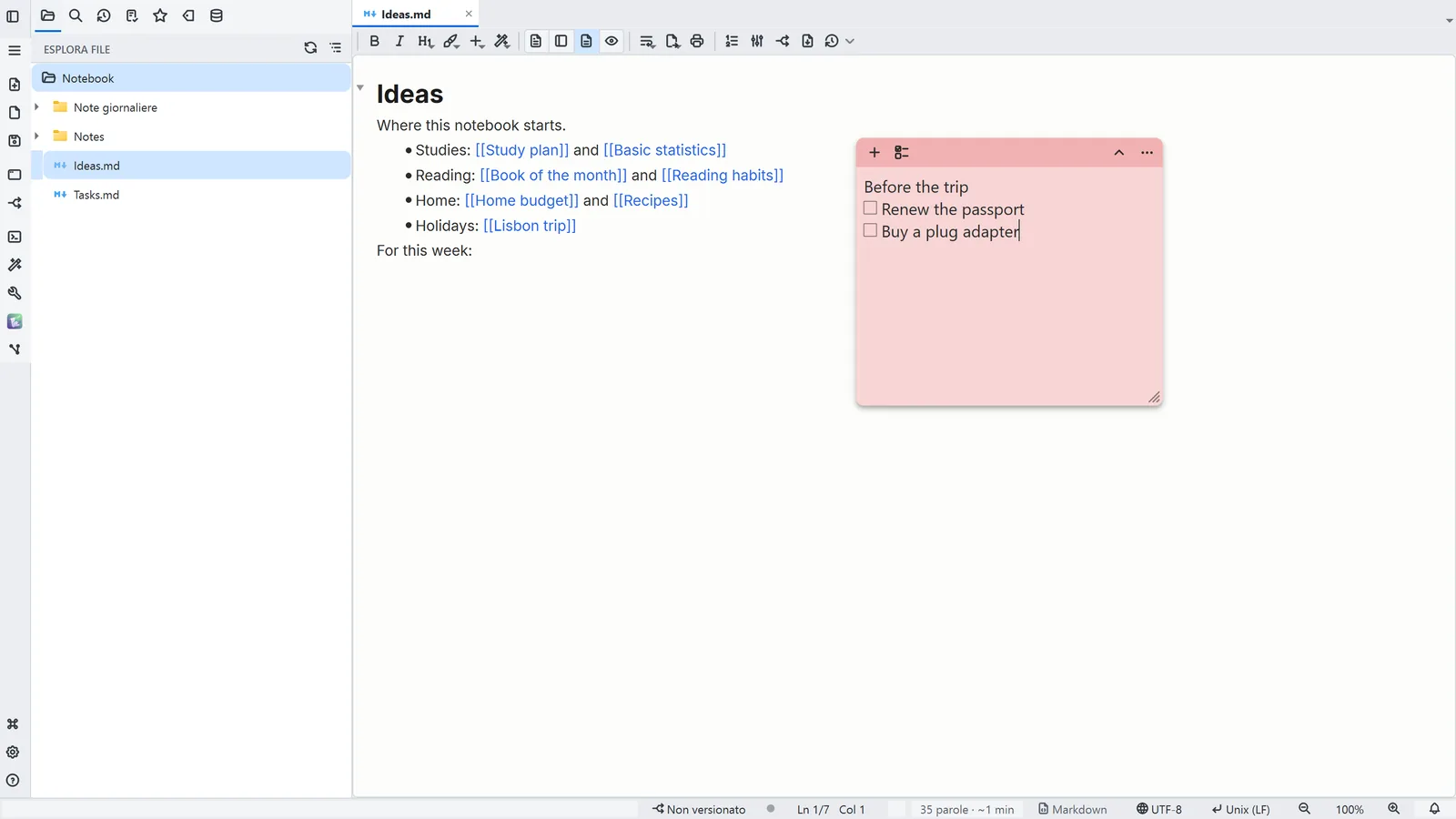This screenshot has height=819, width=1456.
Task: Apply bold formatting
Action: [x=374, y=41]
